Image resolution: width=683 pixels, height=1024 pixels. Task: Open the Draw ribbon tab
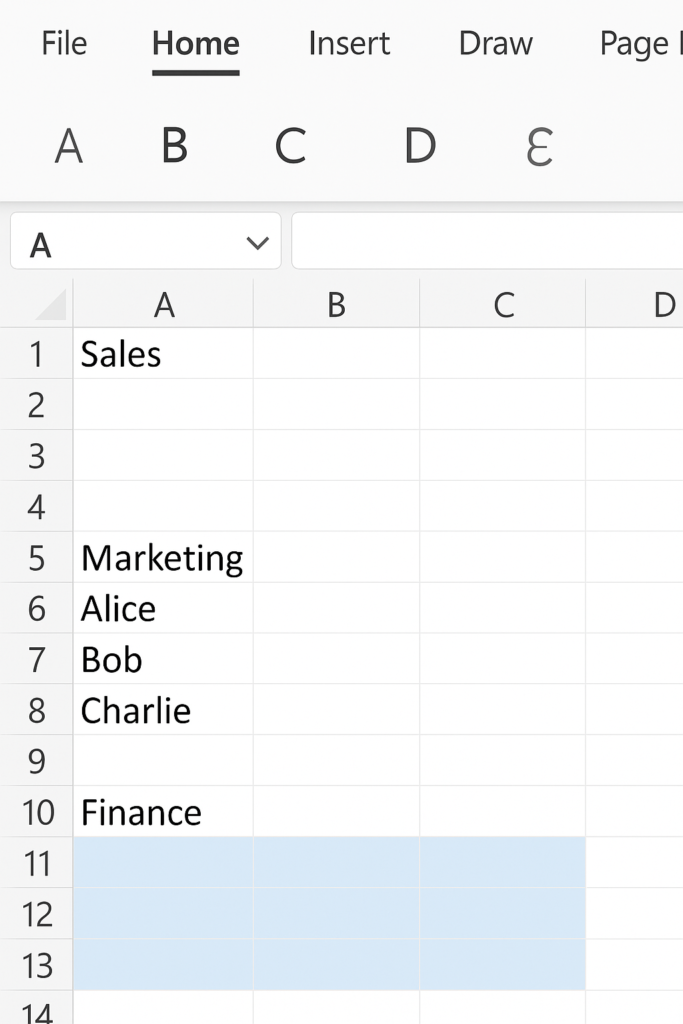[495, 44]
